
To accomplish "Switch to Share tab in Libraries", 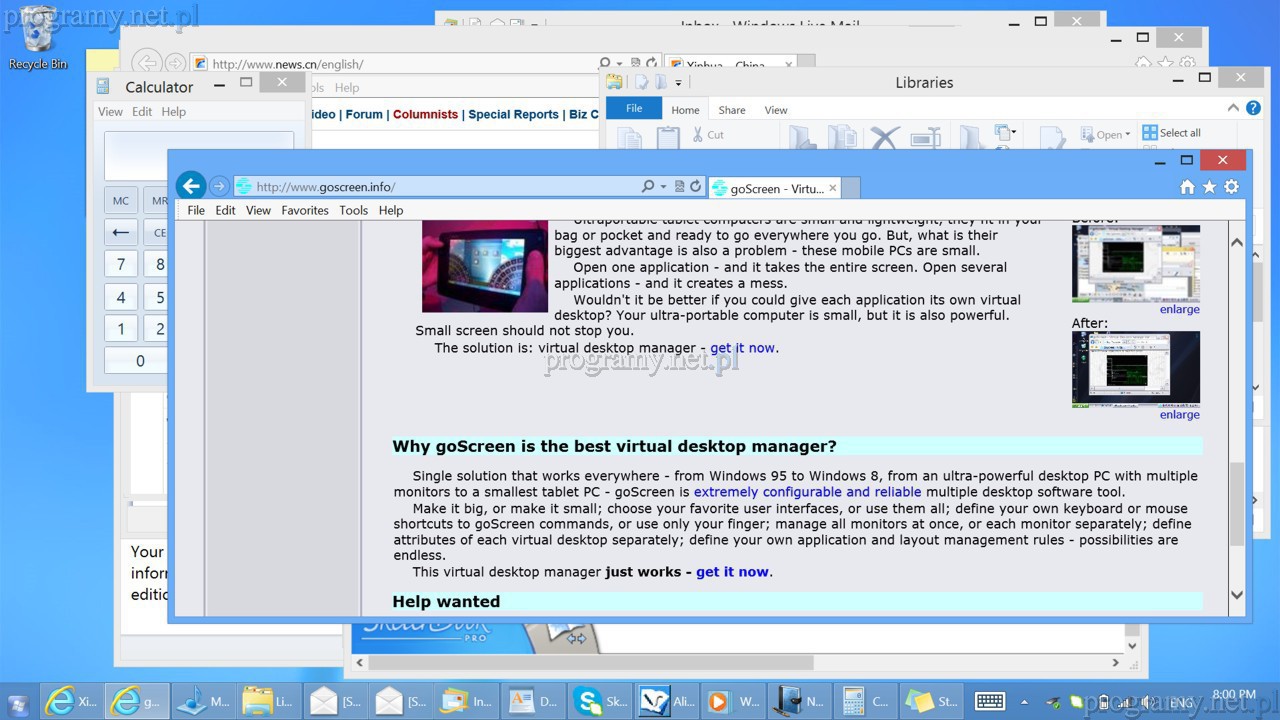I will point(731,110).
